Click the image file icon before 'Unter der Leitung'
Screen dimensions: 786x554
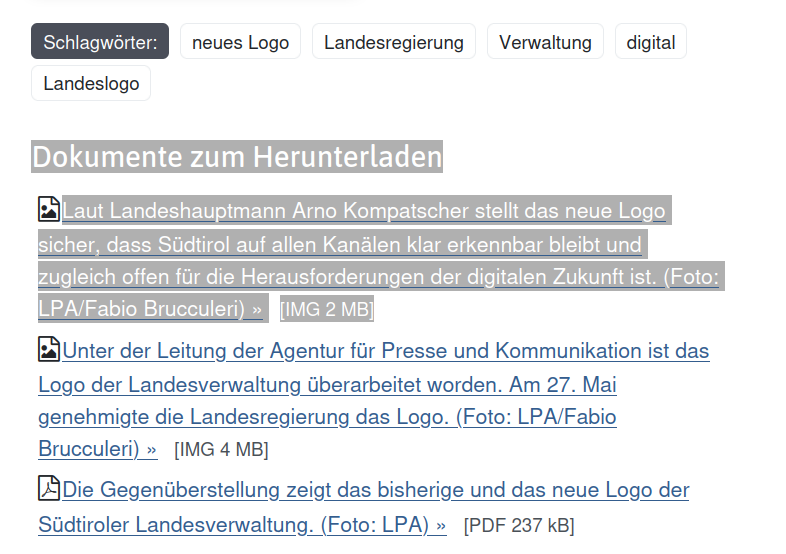(49, 349)
